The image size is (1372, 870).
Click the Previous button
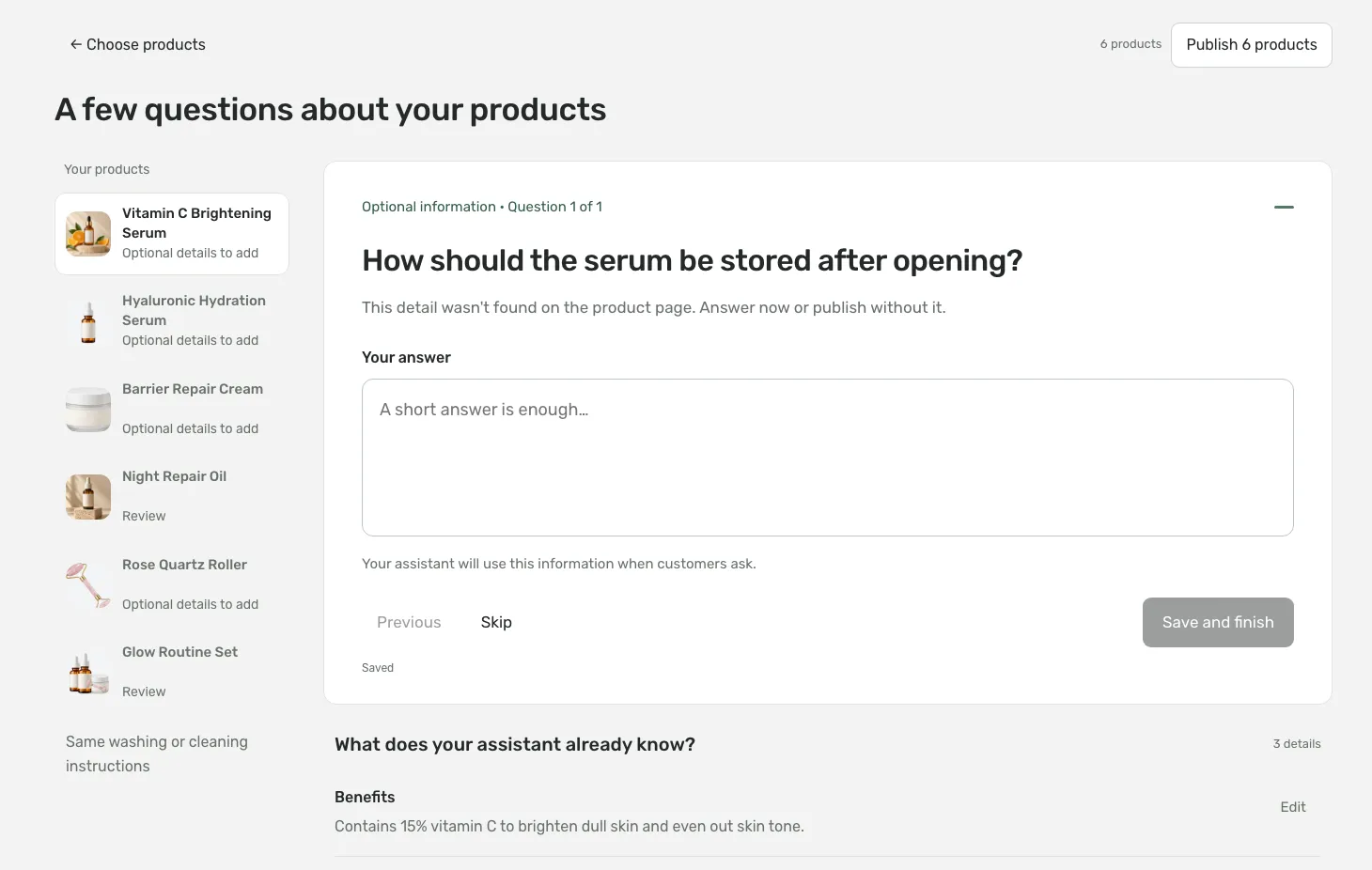tap(409, 622)
